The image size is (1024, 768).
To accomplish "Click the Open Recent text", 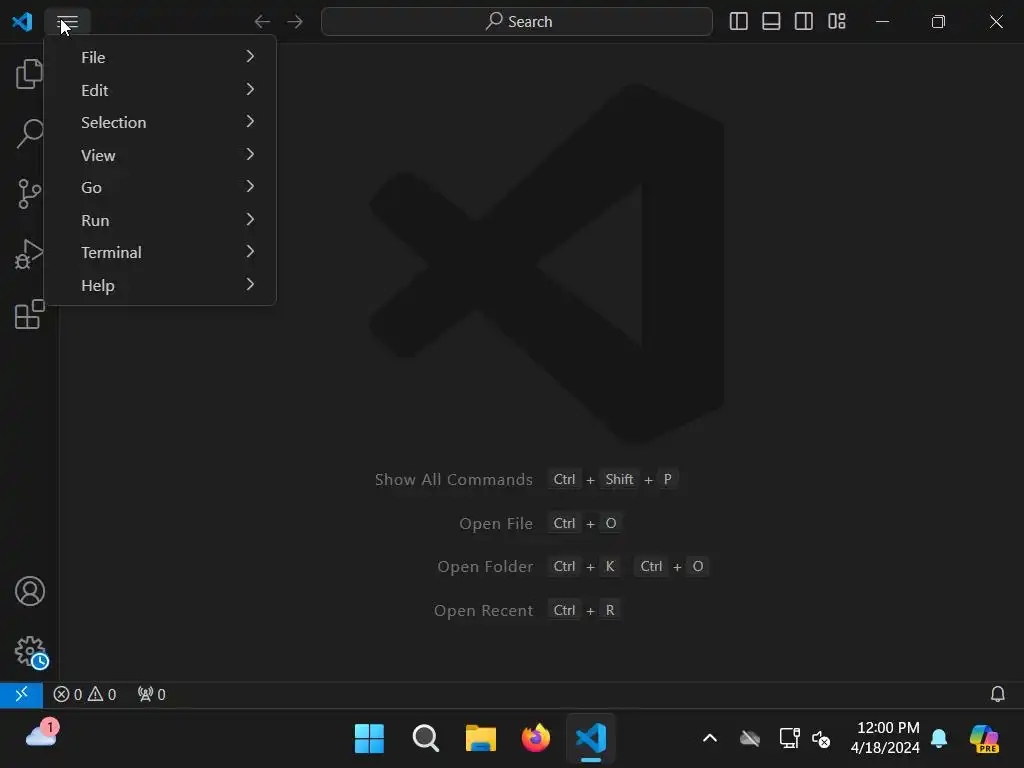I will [483, 611].
